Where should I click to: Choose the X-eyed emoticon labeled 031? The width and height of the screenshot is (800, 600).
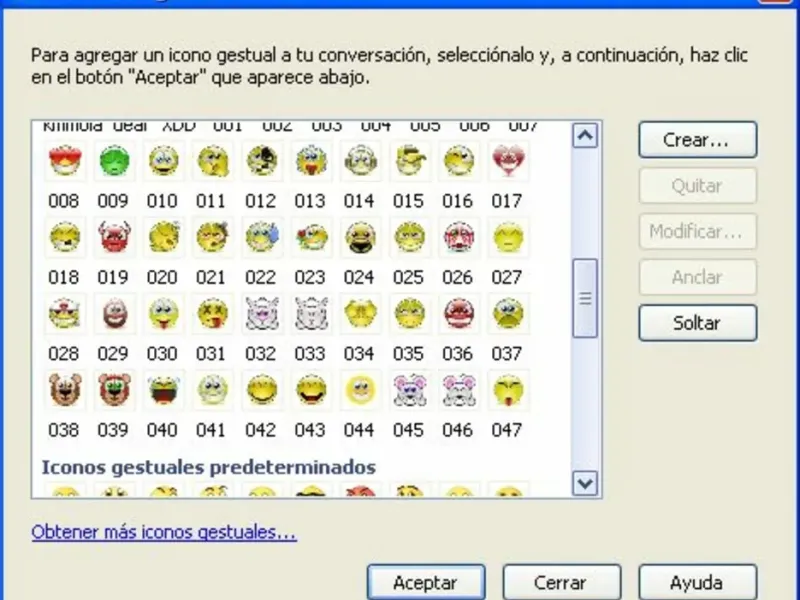pyautogui.click(x=213, y=314)
